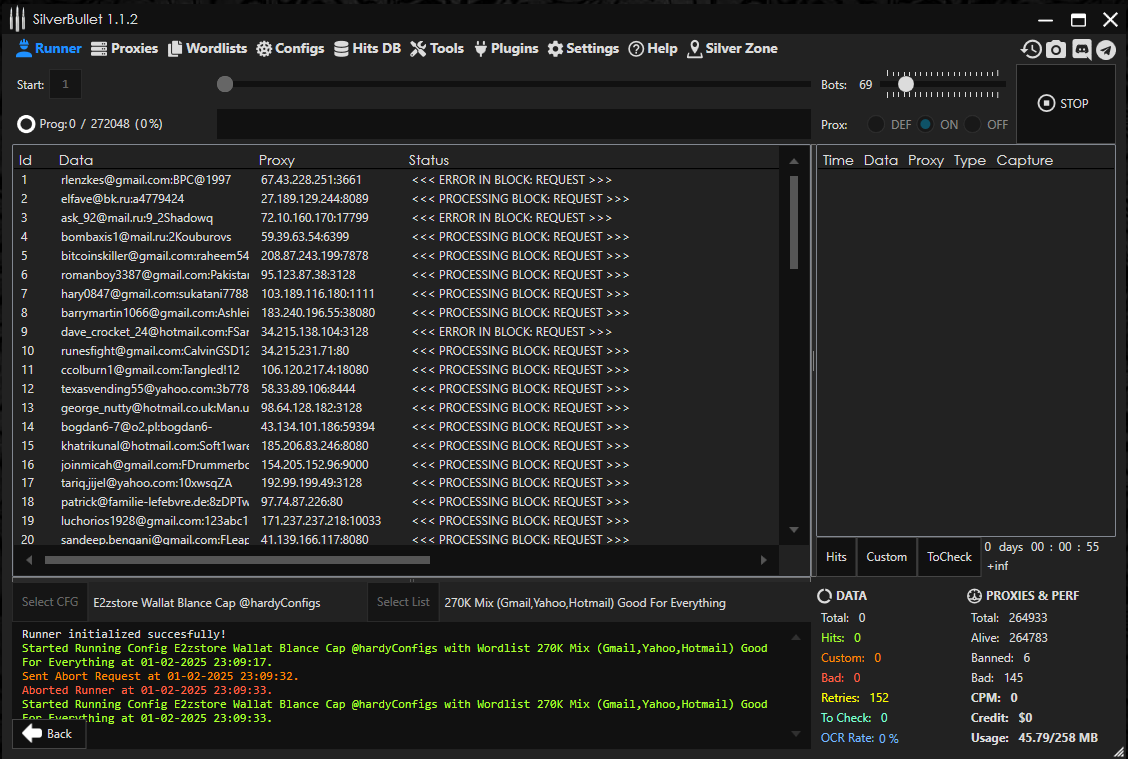The width and height of the screenshot is (1128, 759).
Task: Click the Start position input field
Action: tap(66, 85)
